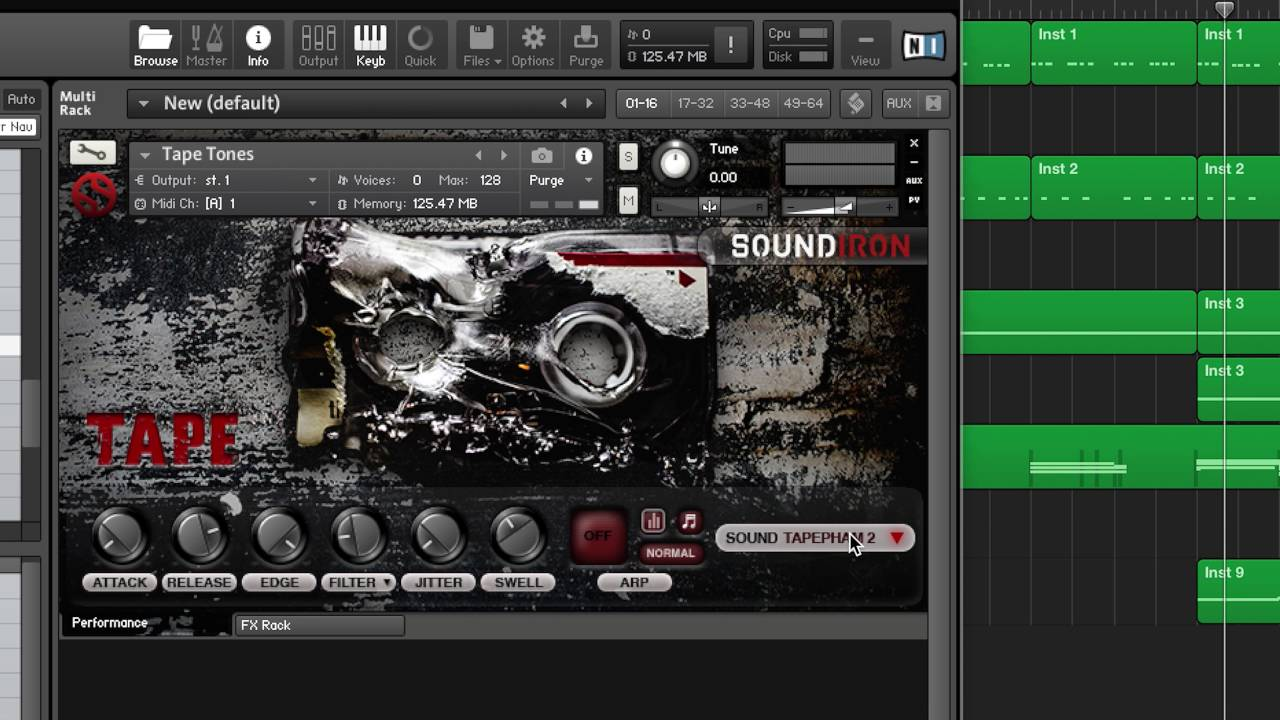The image size is (1280, 720).
Task: Open the Files dropdown menu
Action: [481, 46]
